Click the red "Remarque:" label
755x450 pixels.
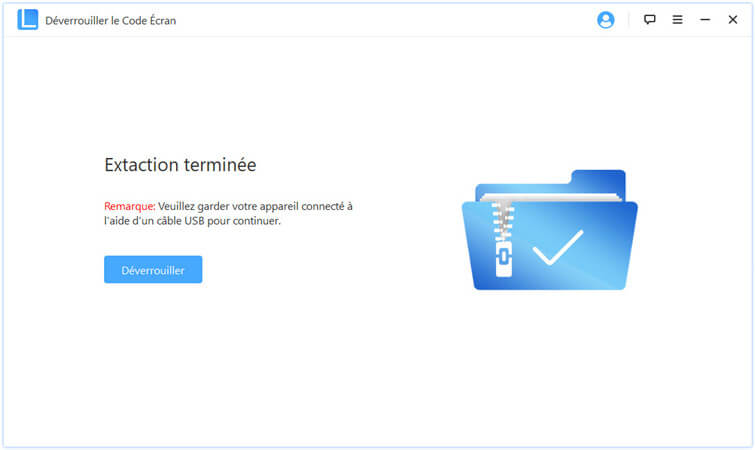click(x=129, y=206)
